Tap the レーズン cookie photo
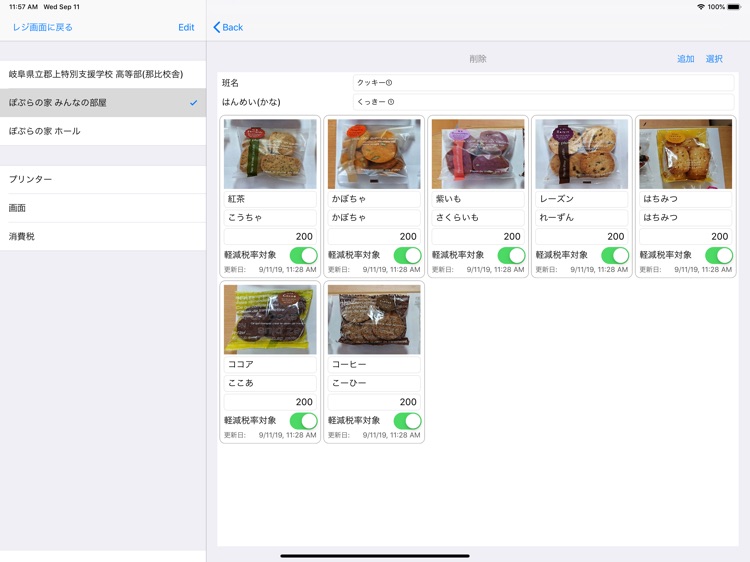 click(582, 154)
